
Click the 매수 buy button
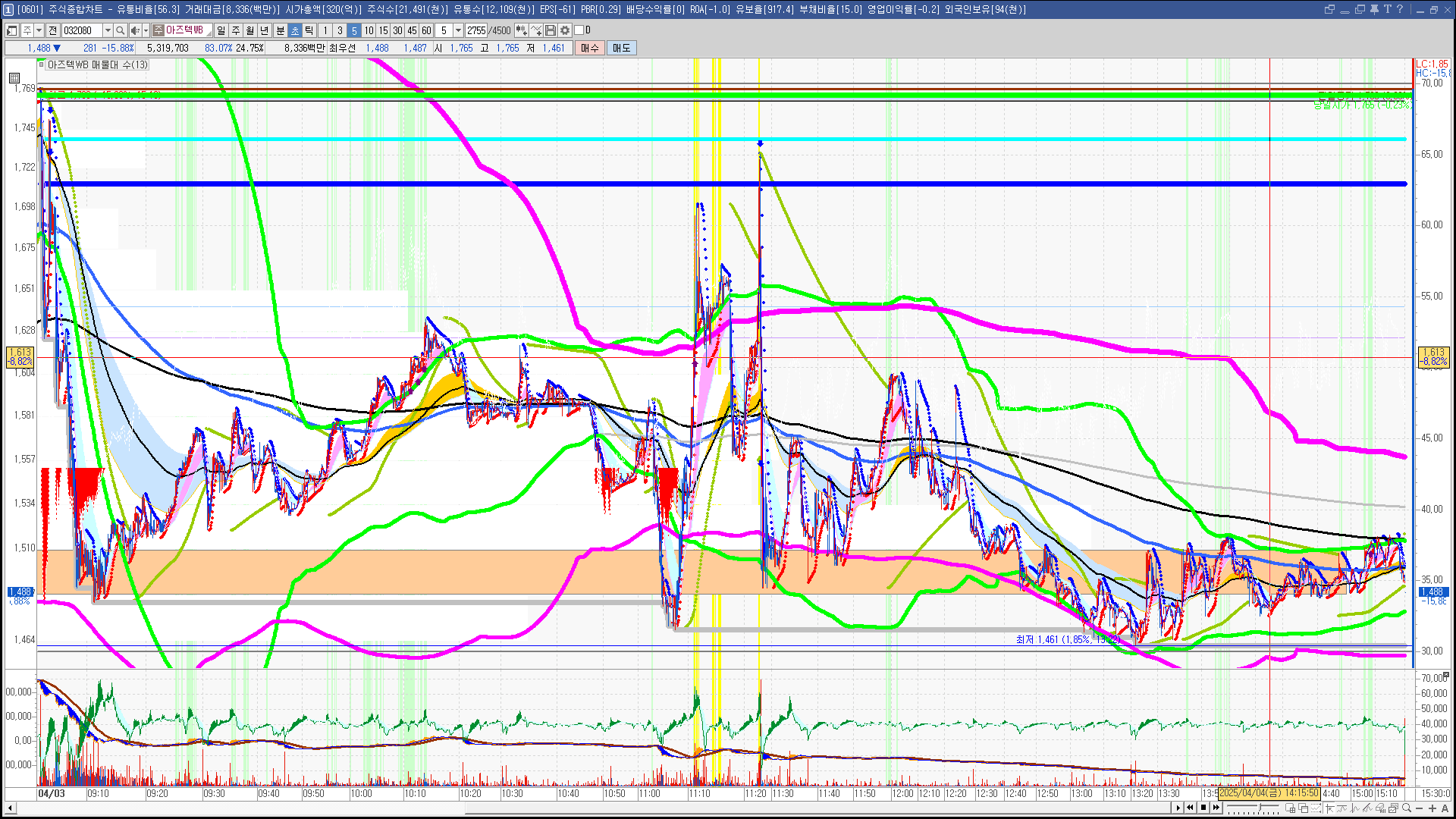(590, 48)
